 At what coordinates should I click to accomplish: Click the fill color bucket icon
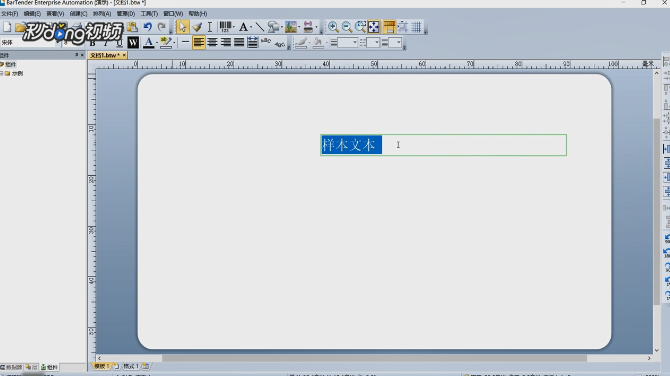tap(318, 42)
